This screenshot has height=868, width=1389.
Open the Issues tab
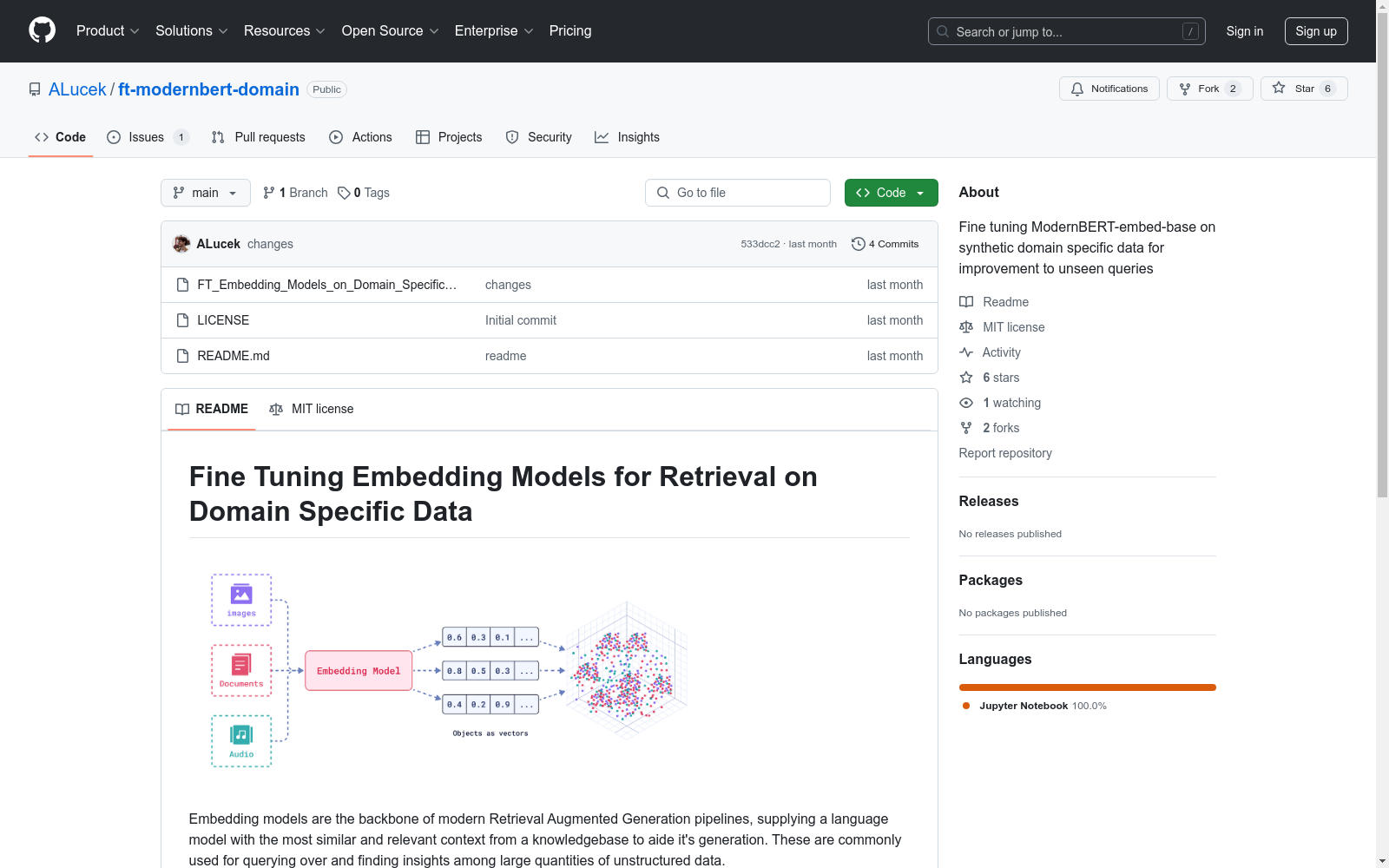(x=148, y=137)
